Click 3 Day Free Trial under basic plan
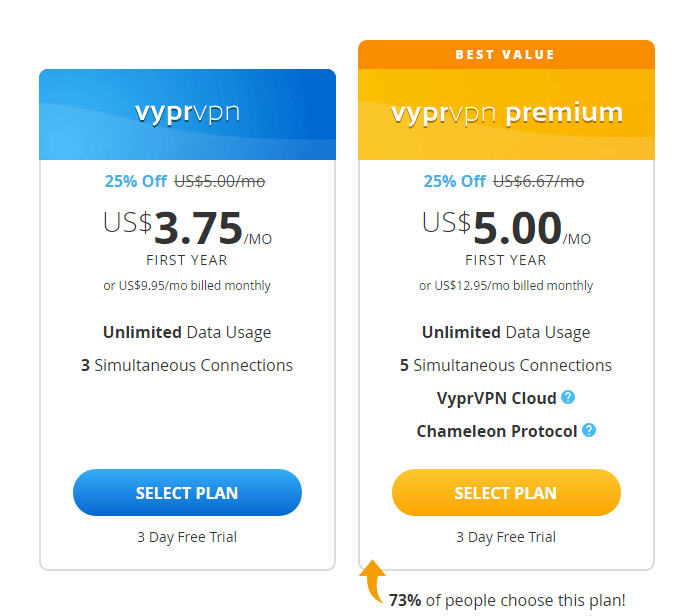 point(187,537)
